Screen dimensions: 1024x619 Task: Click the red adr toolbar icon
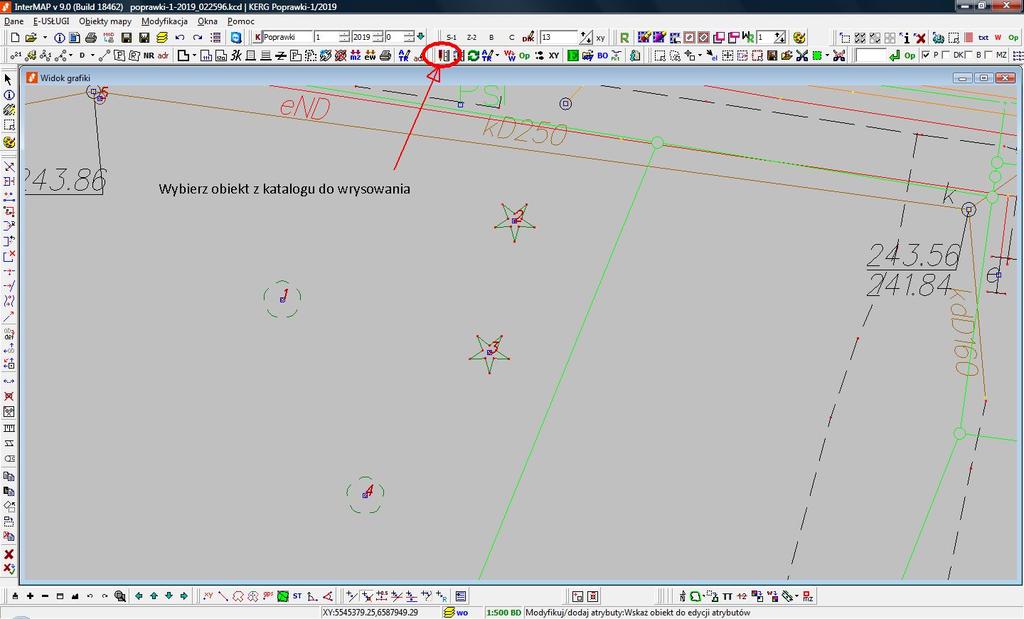click(x=163, y=56)
